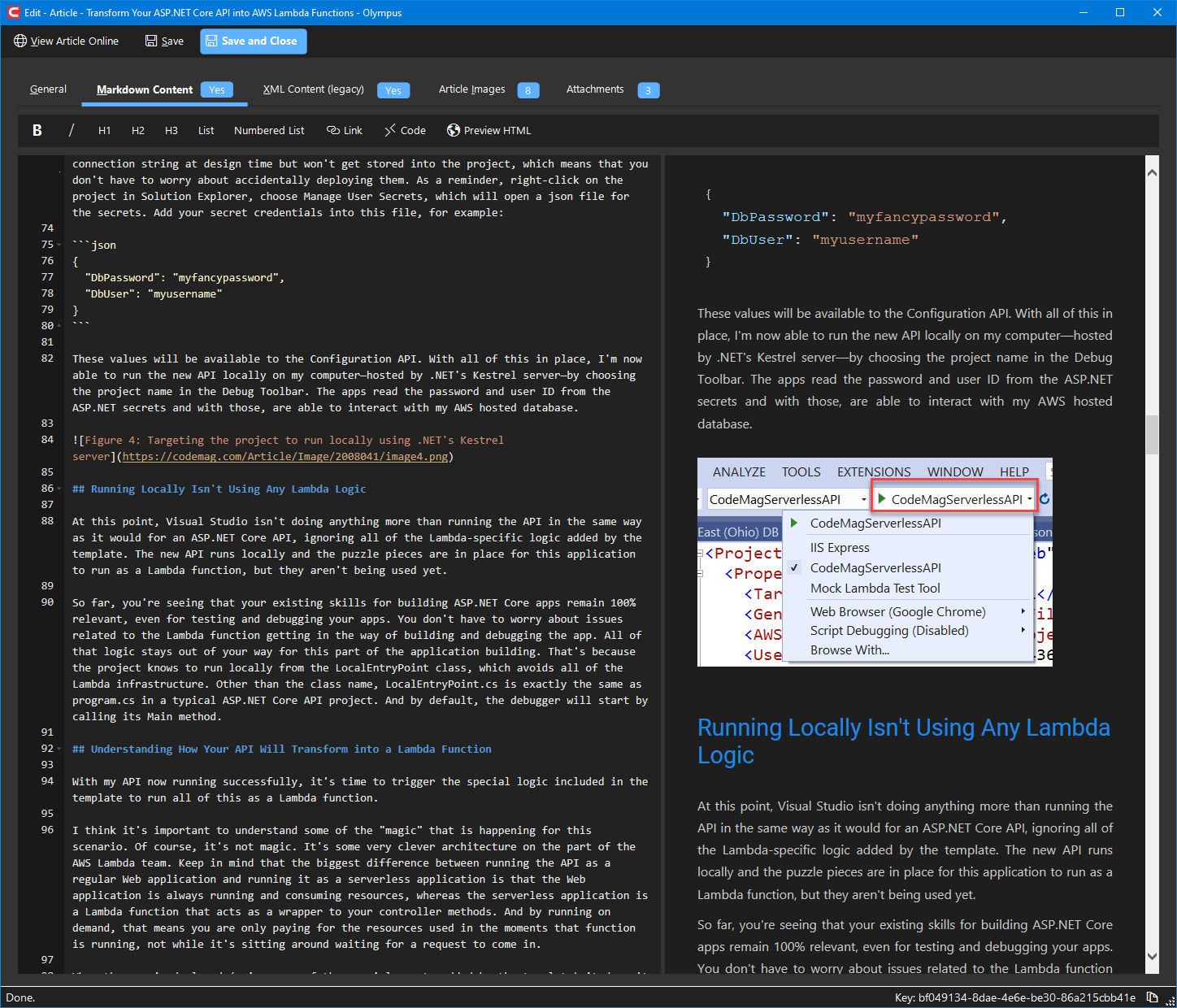
Task: Click the Visual Studio debug toolbar image in preview
Action: click(875, 562)
